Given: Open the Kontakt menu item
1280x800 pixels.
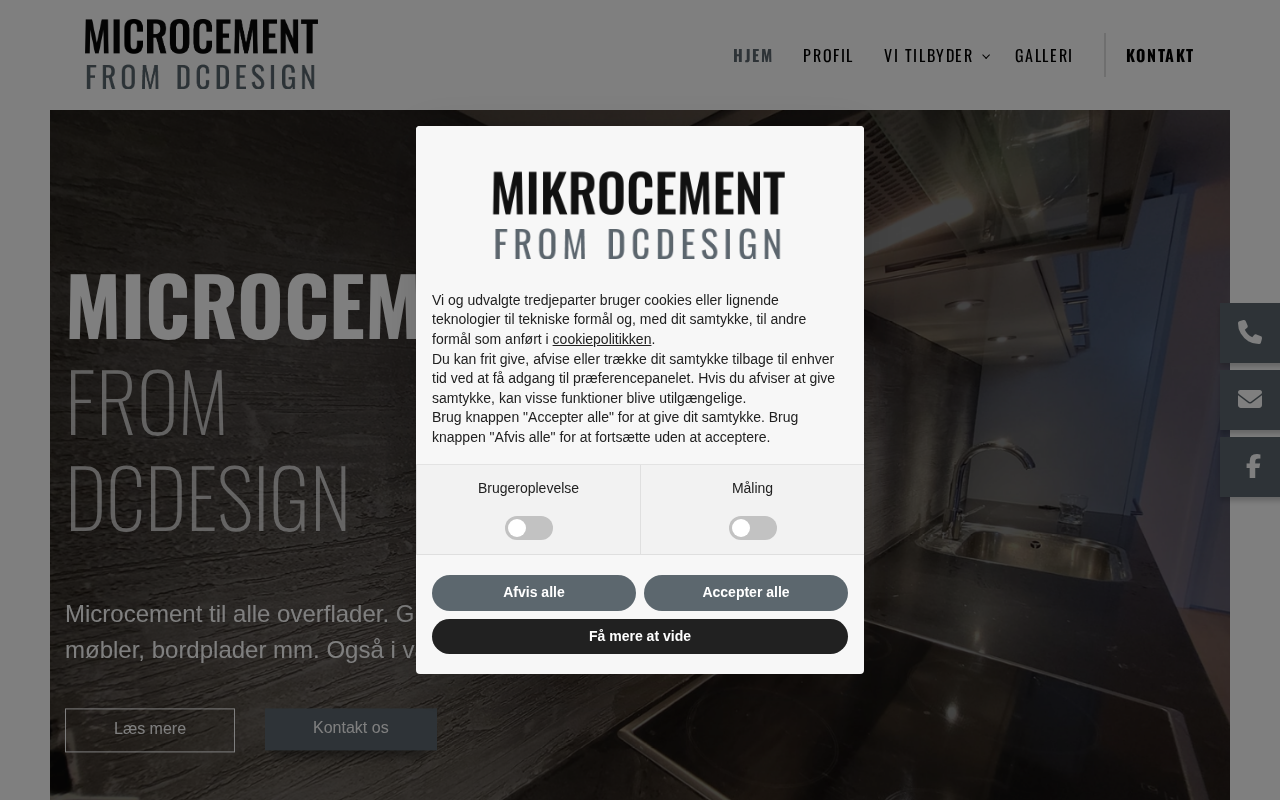Looking at the screenshot, I should pyautogui.click(x=1160, y=55).
